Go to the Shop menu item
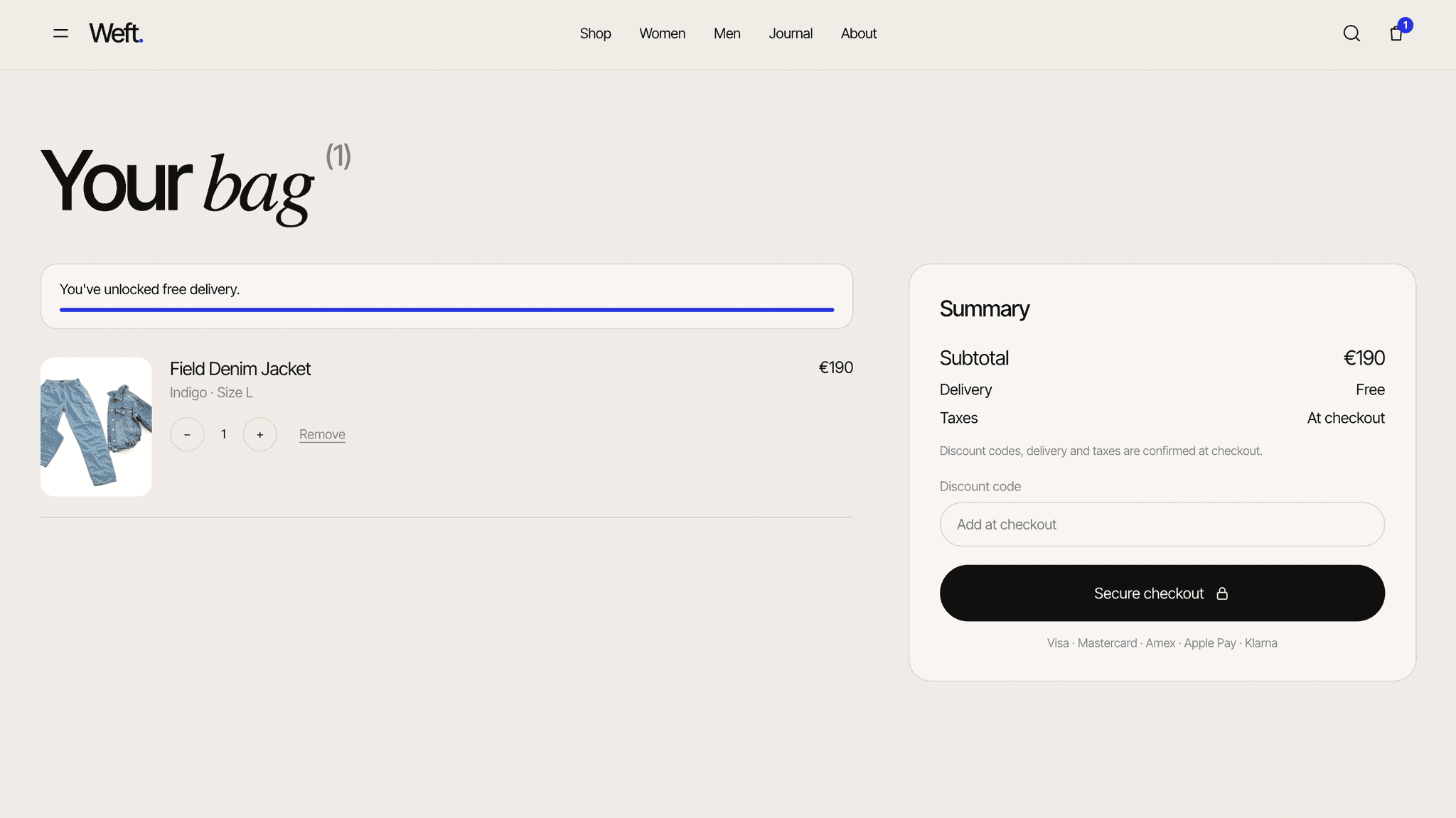This screenshot has width=1456, height=818. pos(595,33)
